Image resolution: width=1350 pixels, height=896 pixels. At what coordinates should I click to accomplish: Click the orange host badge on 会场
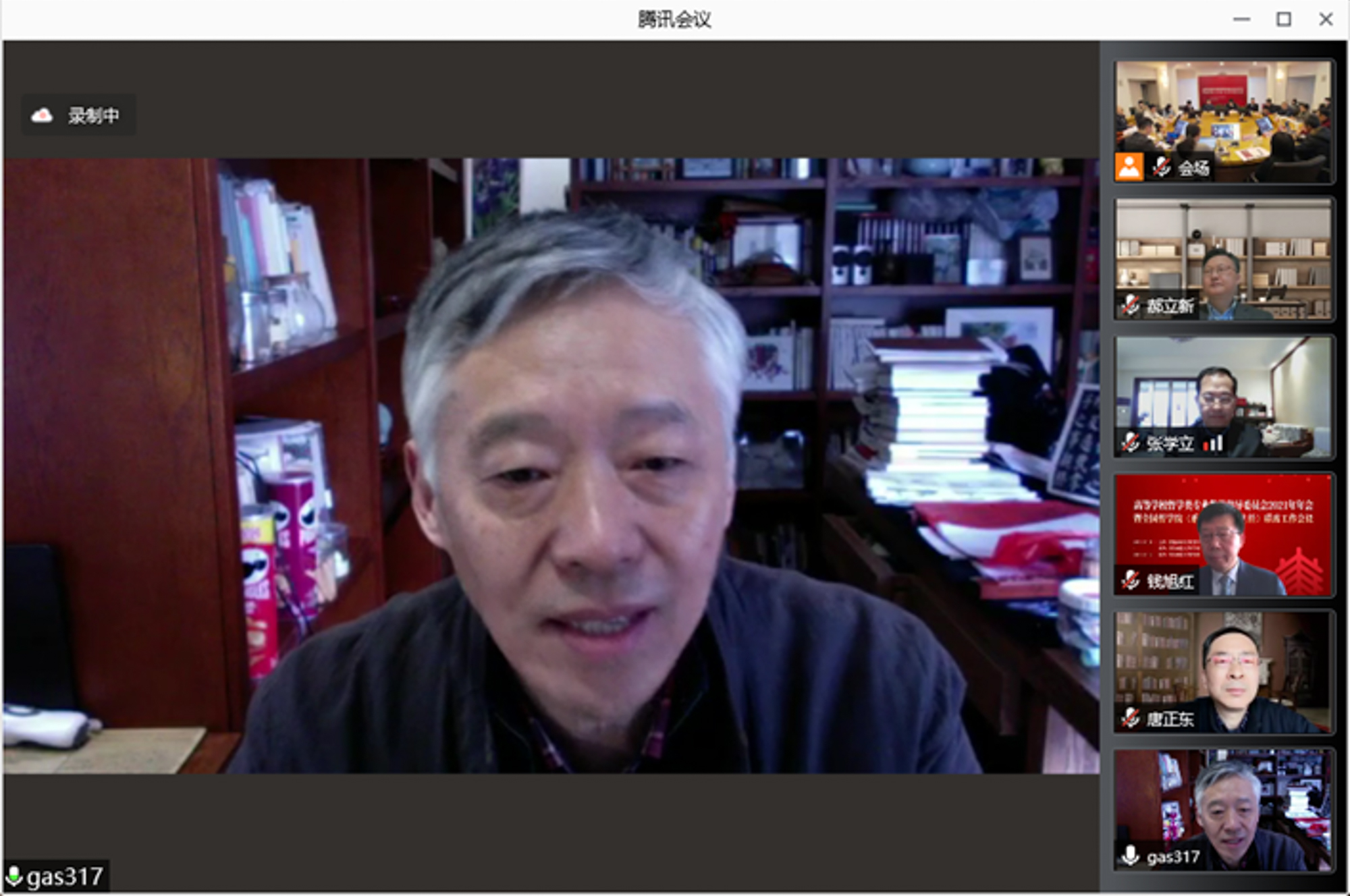tap(1129, 167)
